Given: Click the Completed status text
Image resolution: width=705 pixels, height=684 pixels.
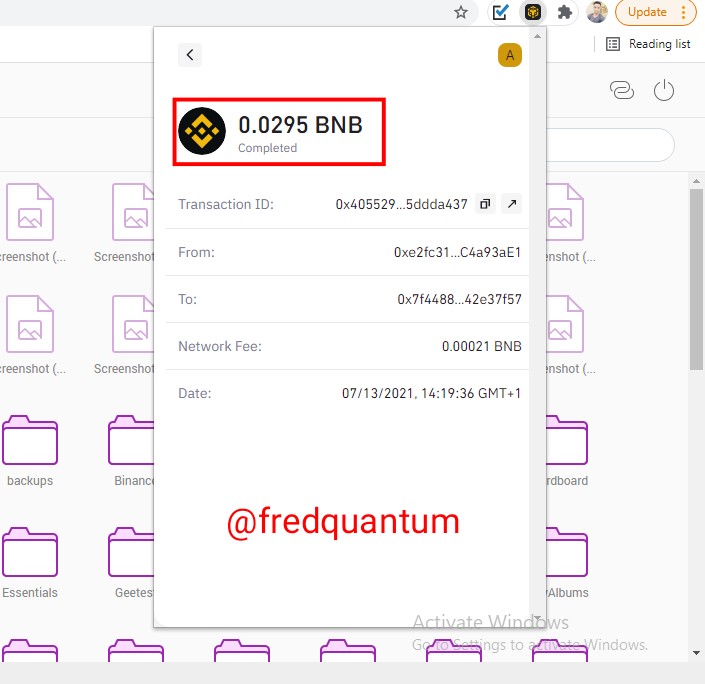Looking at the screenshot, I should [268, 148].
